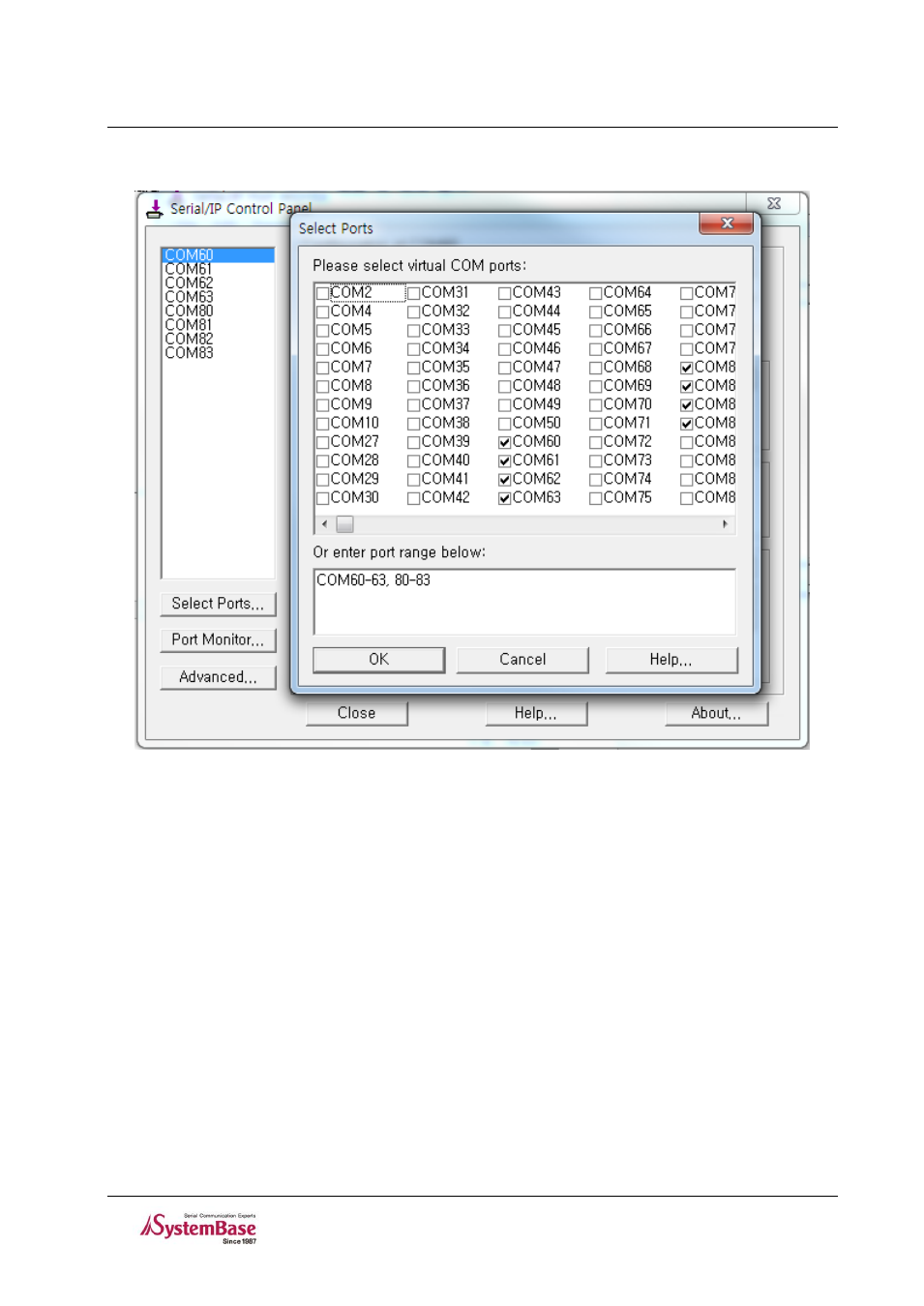Click OK in the Select Ports dialog
This screenshot has height=1306, width=924.
[x=378, y=660]
